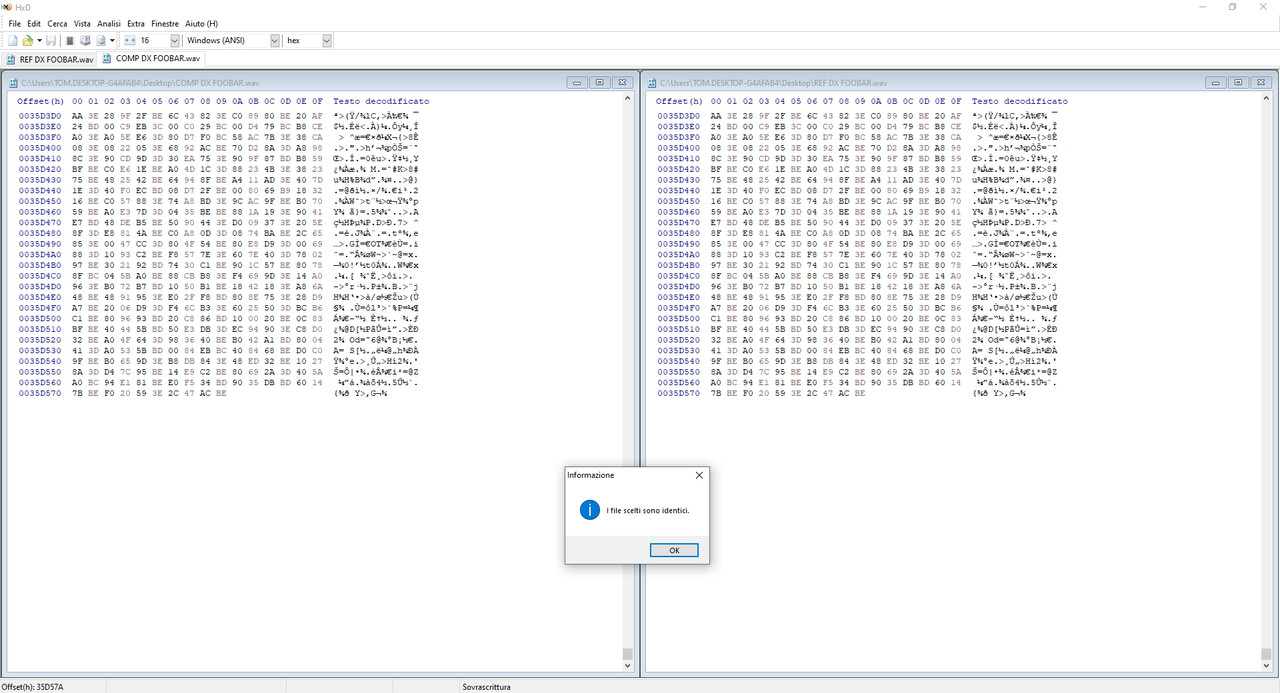Click the HxD application icon in title bar

(x=7, y=7)
